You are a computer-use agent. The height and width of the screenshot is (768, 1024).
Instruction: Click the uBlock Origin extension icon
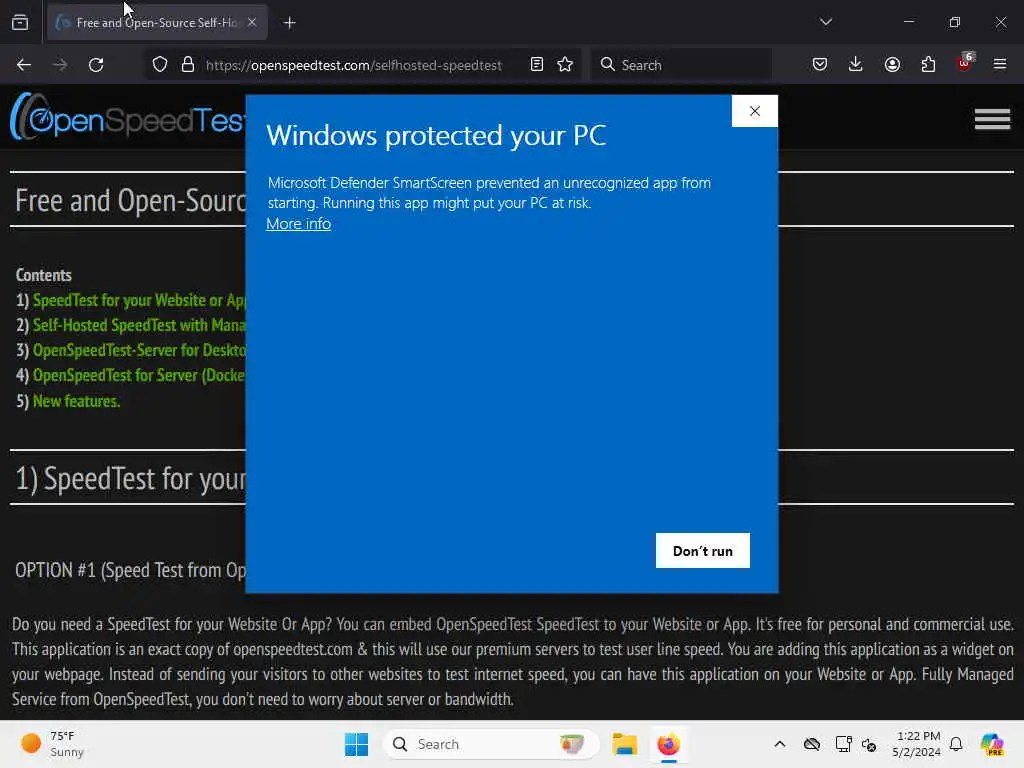(x=965, y=63)
